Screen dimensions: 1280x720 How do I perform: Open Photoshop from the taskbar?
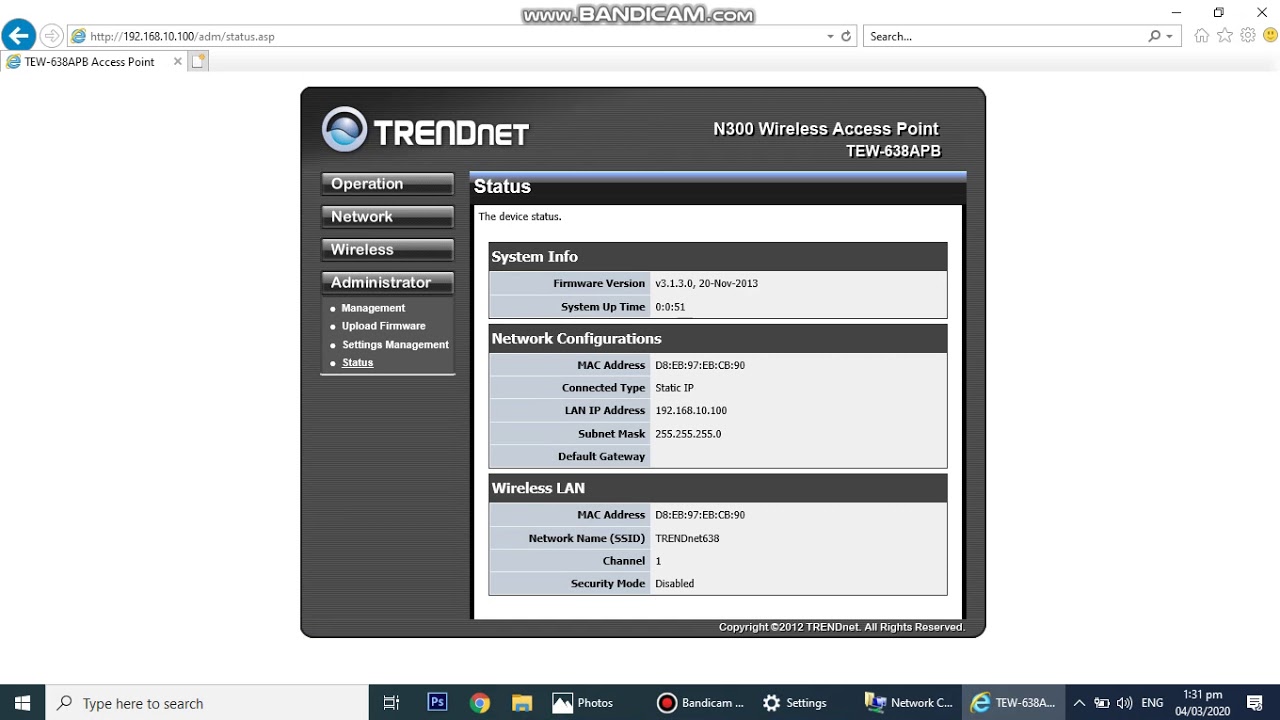pyautogui.click(x=437, y=703)
